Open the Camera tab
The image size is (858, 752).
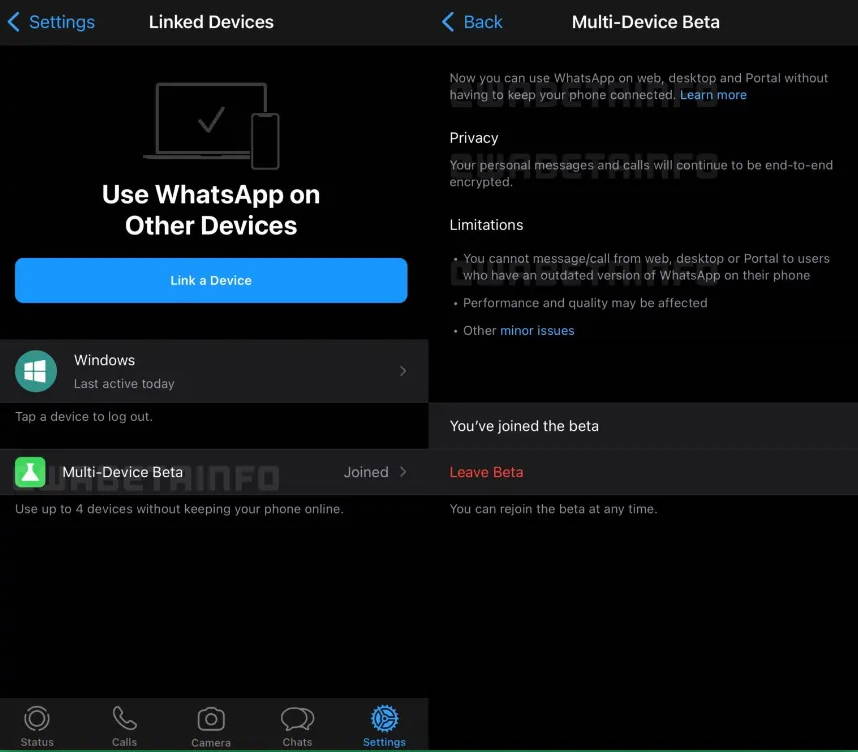coord(211,720)
